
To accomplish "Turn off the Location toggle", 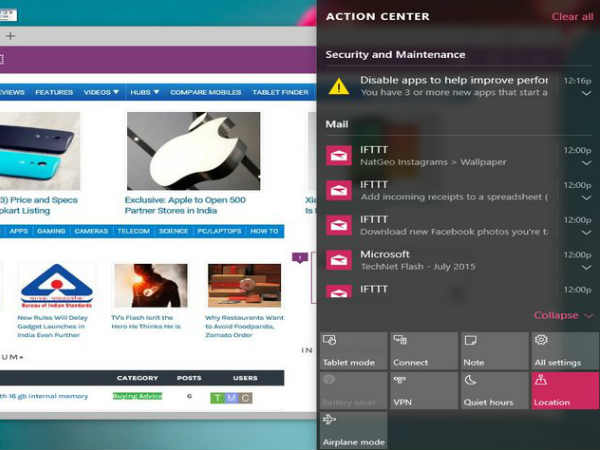I will coord(565,390).
